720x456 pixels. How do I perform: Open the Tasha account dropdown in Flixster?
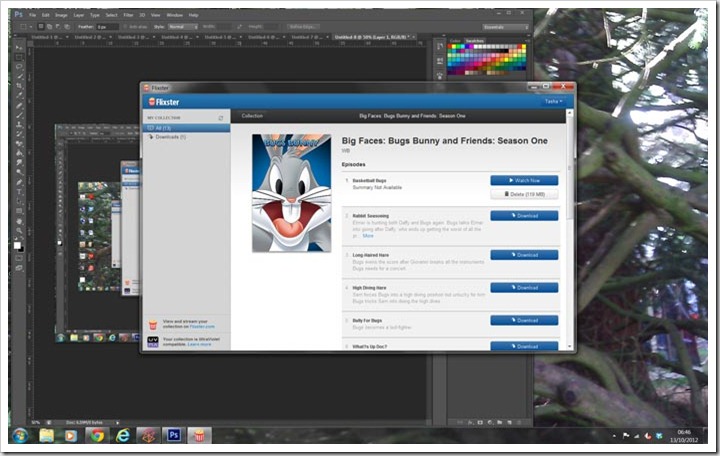point(553,101)
